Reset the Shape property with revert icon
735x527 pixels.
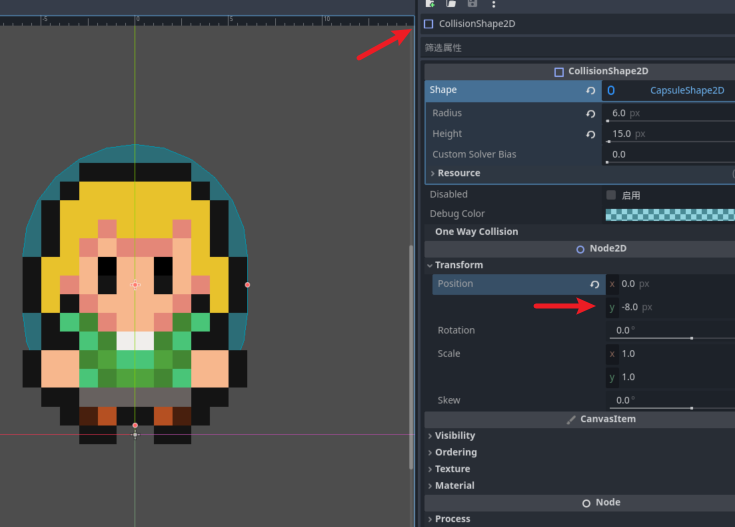pos(591,91)
